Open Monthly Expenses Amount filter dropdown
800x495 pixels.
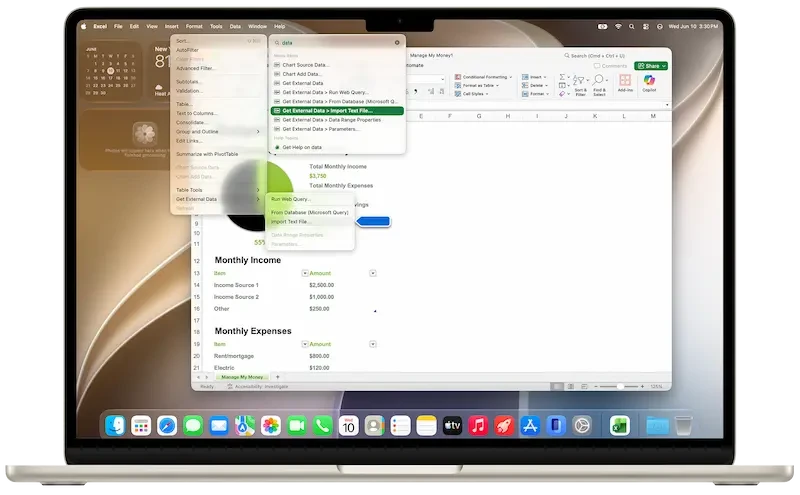[372, 344]
